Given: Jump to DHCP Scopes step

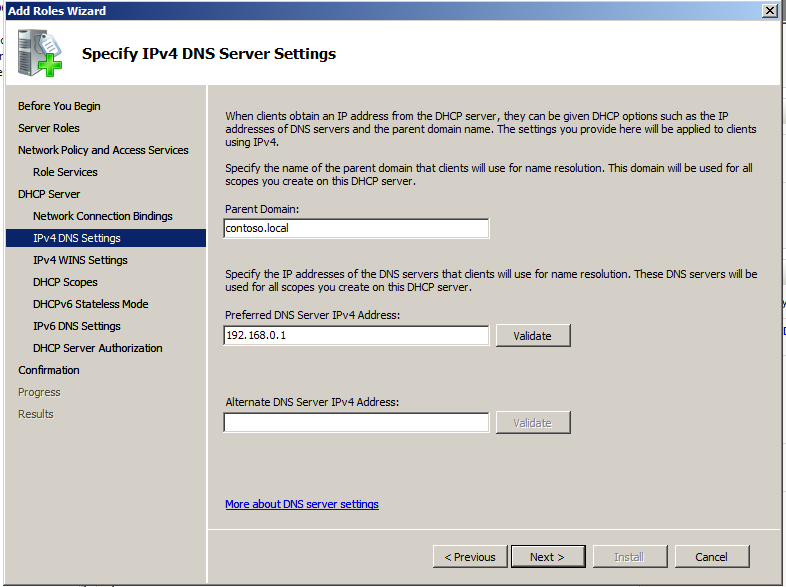Looking at the screenshot, I should tap(65, 283).
